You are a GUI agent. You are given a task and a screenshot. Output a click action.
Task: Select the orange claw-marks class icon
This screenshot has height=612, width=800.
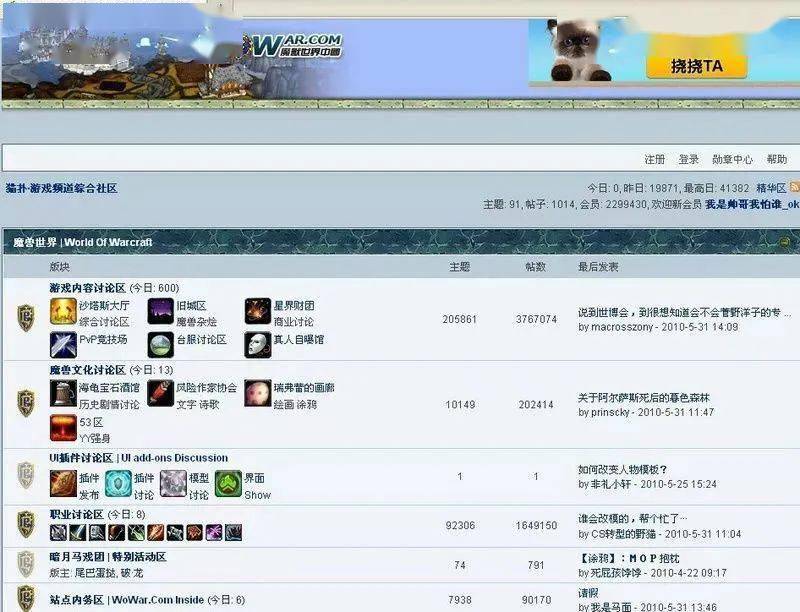click(155, 532)
